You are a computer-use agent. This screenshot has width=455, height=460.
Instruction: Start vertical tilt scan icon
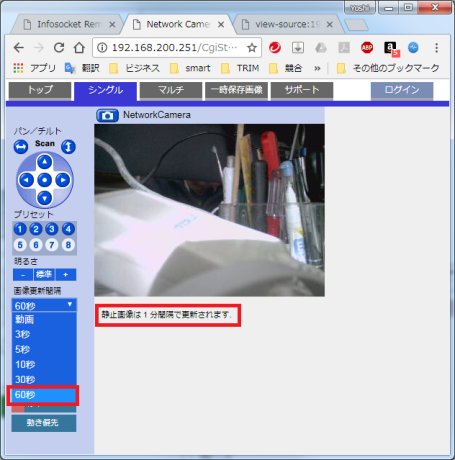pos(68,147)
